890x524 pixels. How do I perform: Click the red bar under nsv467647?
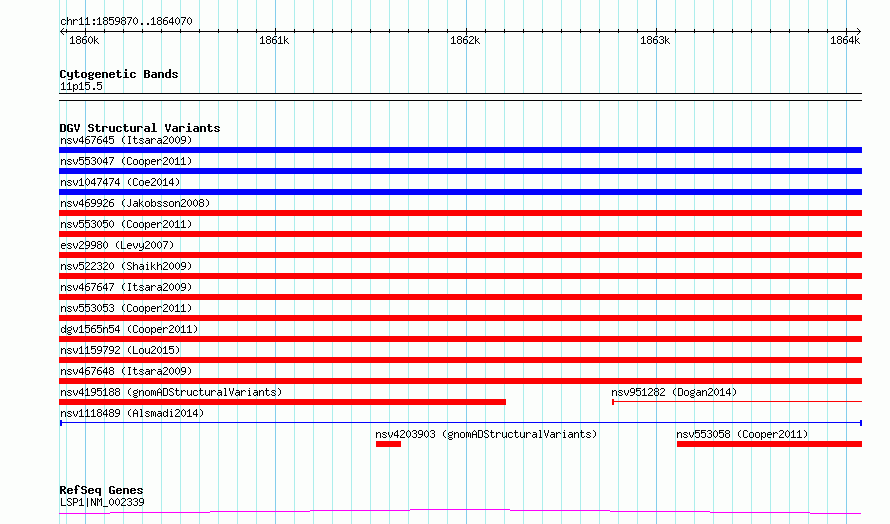pos(460,297)
